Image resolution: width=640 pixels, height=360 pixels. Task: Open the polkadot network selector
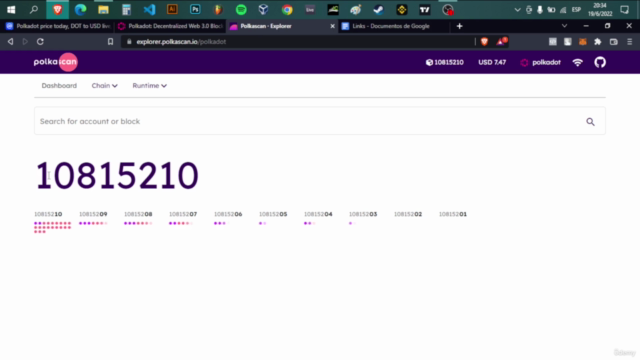click(541, 62)
